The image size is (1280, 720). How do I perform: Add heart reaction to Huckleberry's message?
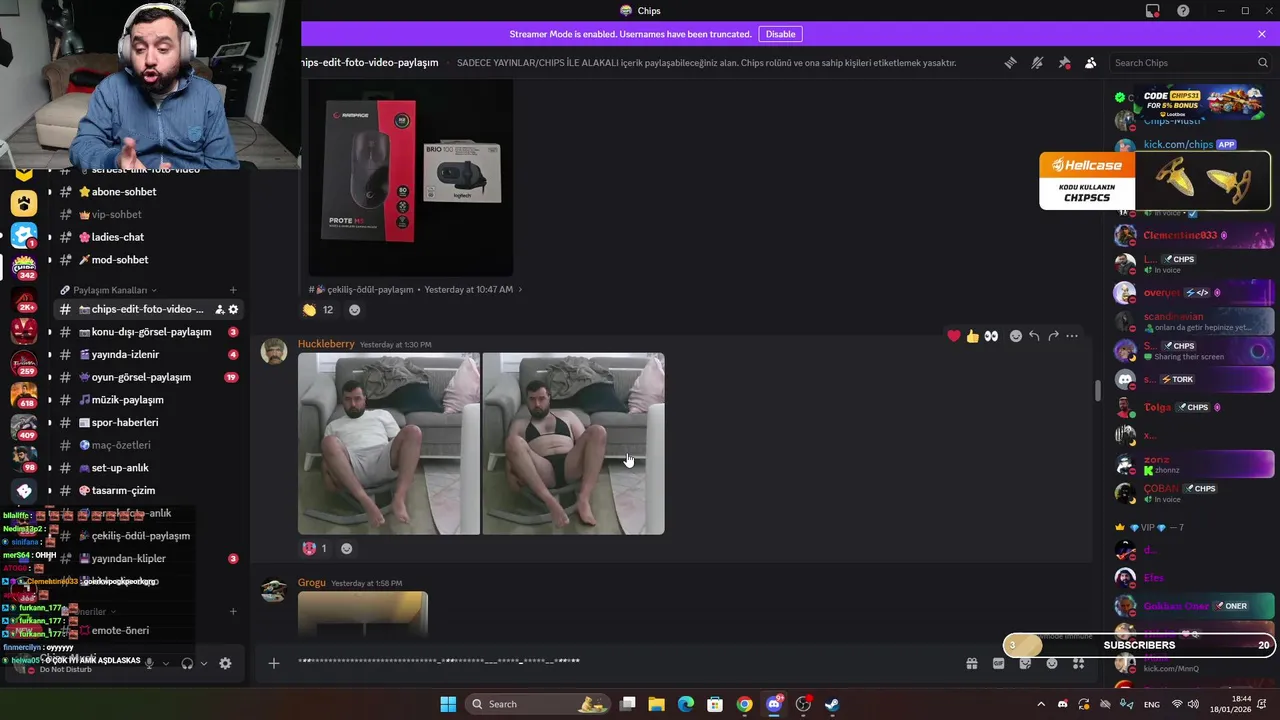click(954, 336)
